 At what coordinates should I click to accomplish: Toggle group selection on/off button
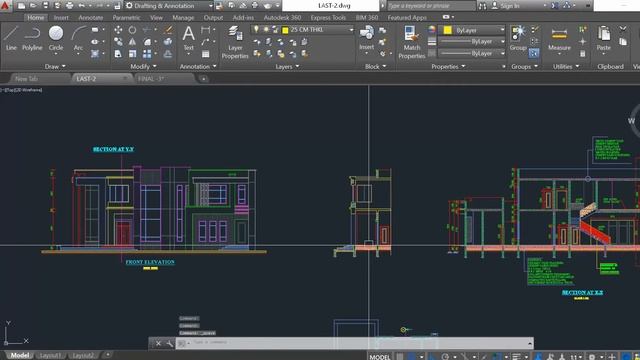[x=533, y=53]
